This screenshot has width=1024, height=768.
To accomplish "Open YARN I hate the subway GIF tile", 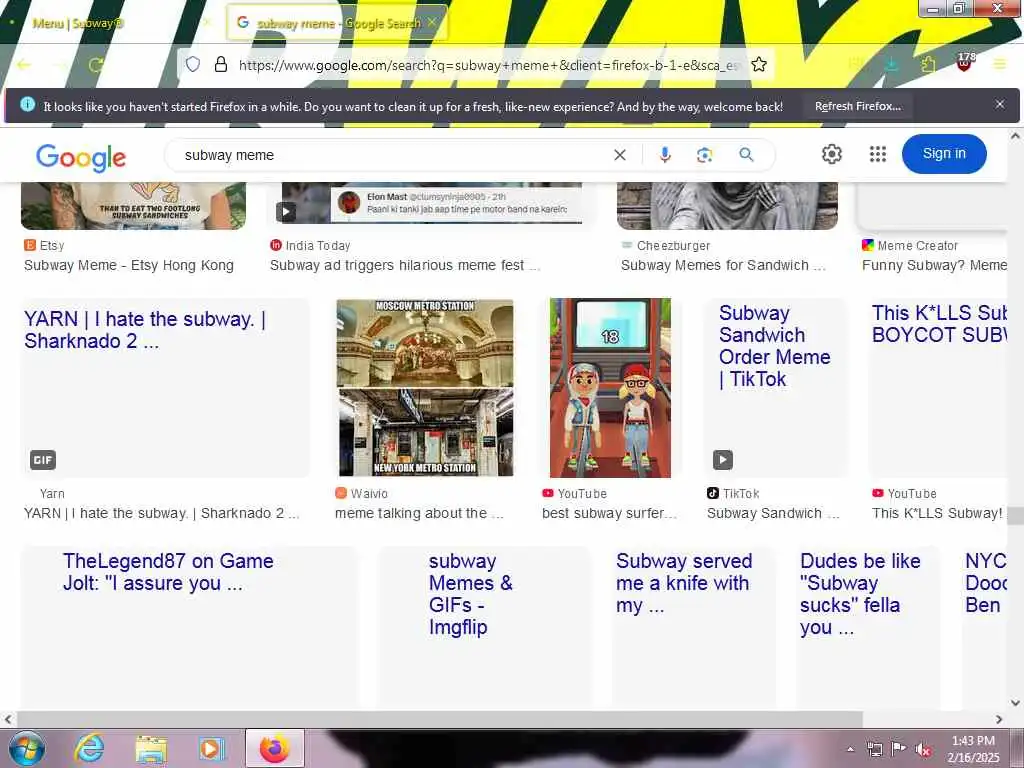I will pos(165,388).
